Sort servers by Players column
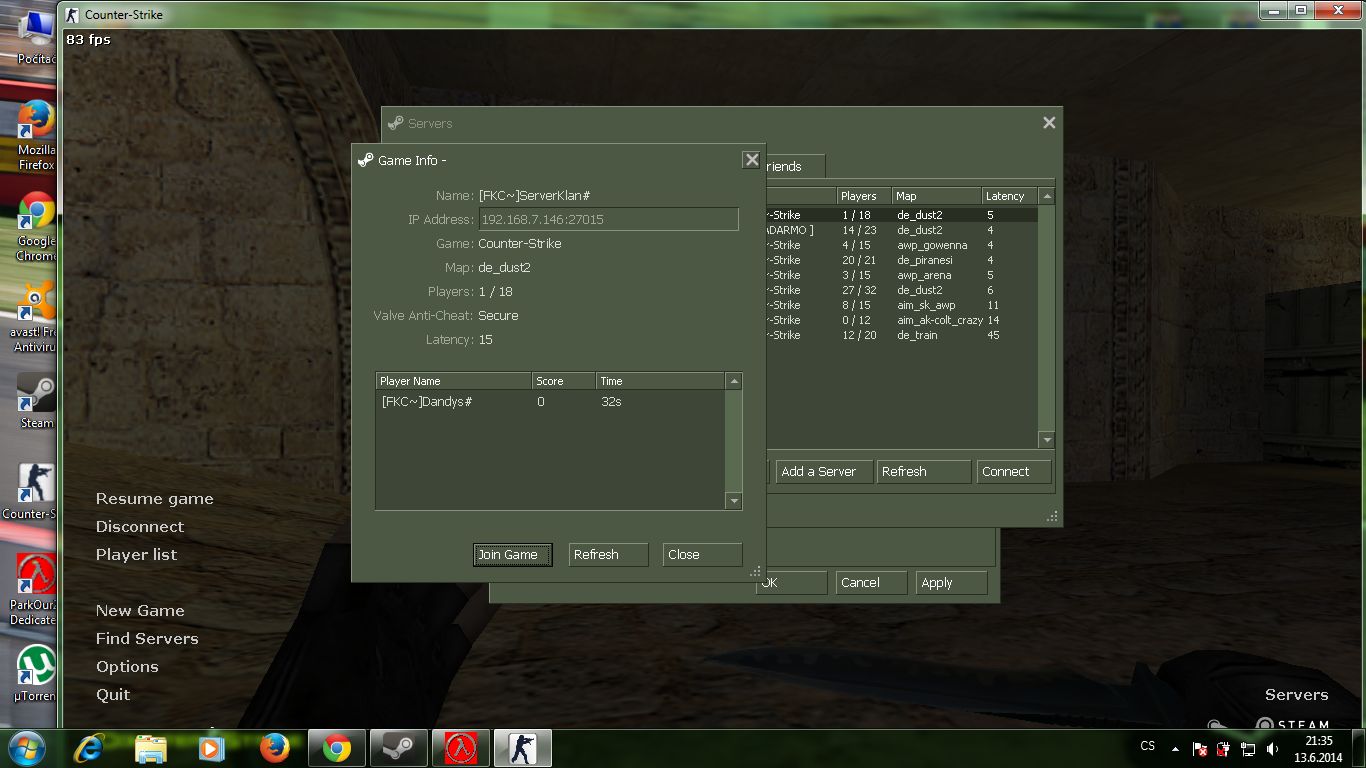The width and height of the screenshot is (1366, 768). pos(864,196)
